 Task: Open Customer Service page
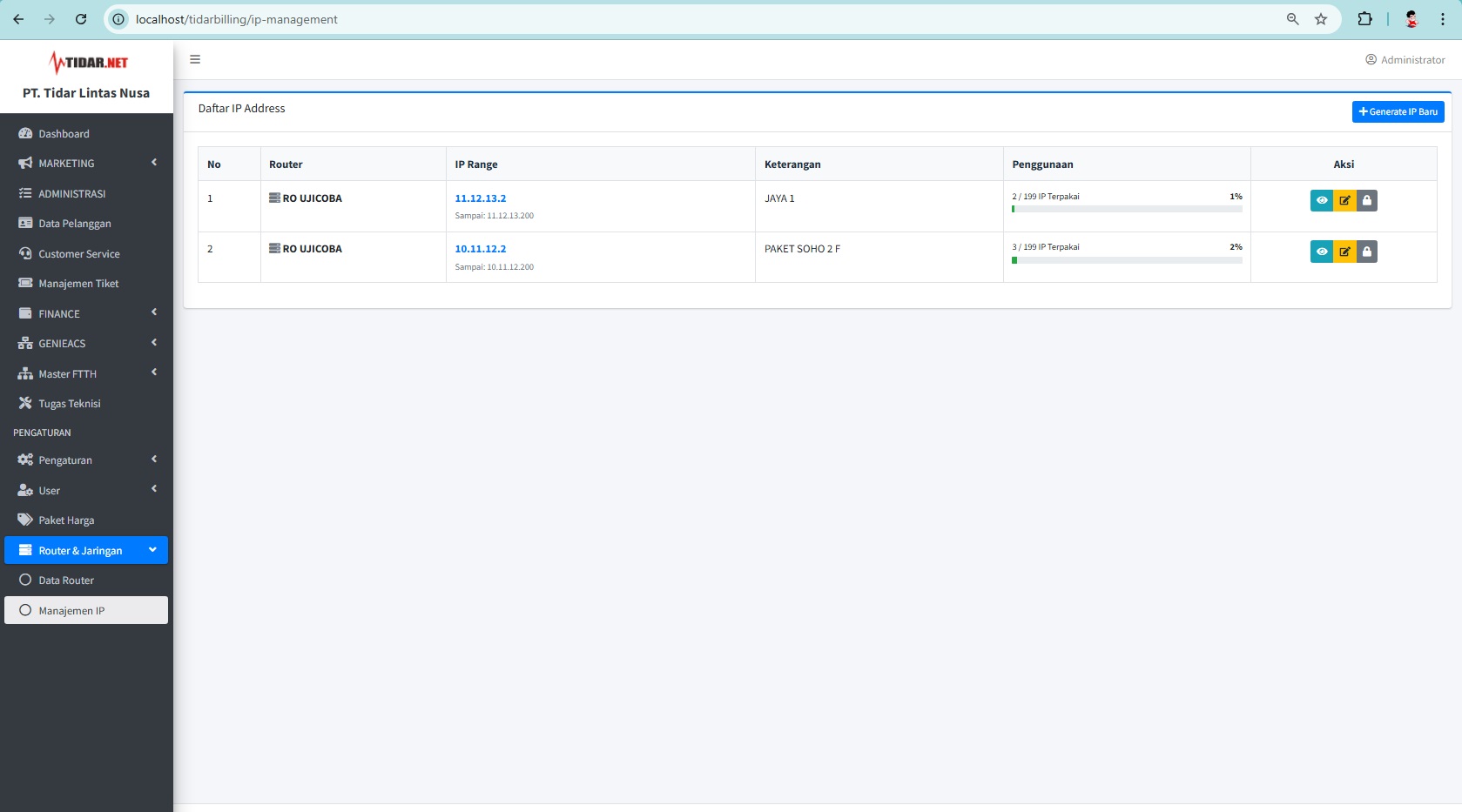coord(86,253)
